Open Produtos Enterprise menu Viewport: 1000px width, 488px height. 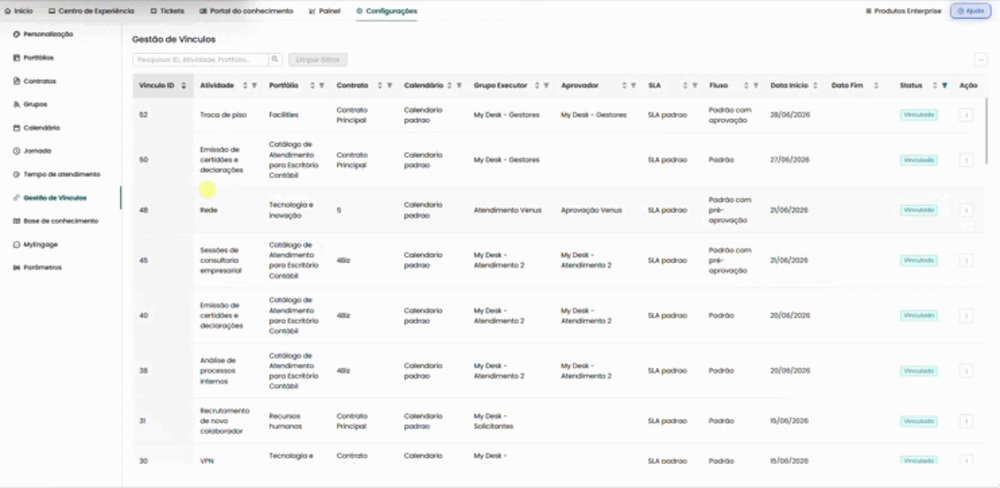click(x=903, y=11)
